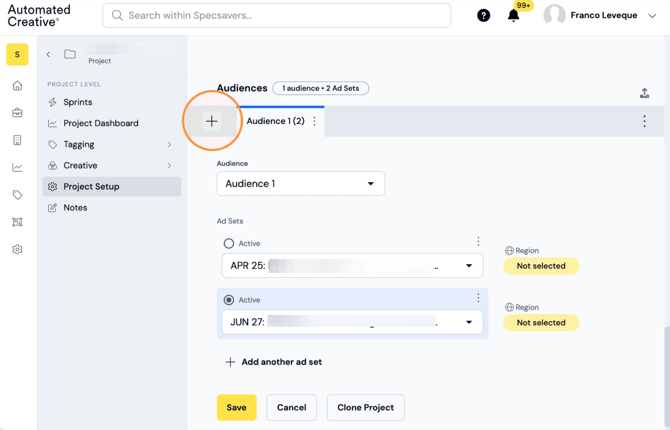Click Not selected region for JUN 27 ad set

[x=541, y=323]
